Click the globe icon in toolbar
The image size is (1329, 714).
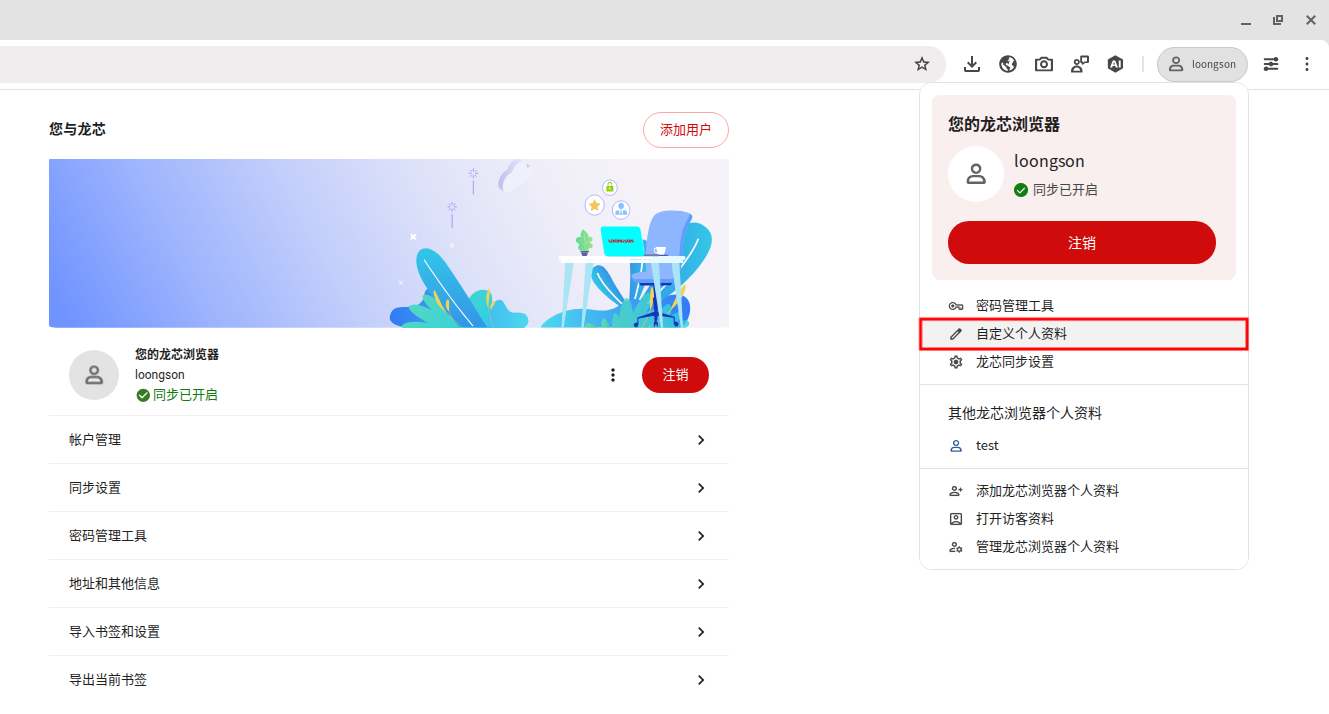[1008, 64]
